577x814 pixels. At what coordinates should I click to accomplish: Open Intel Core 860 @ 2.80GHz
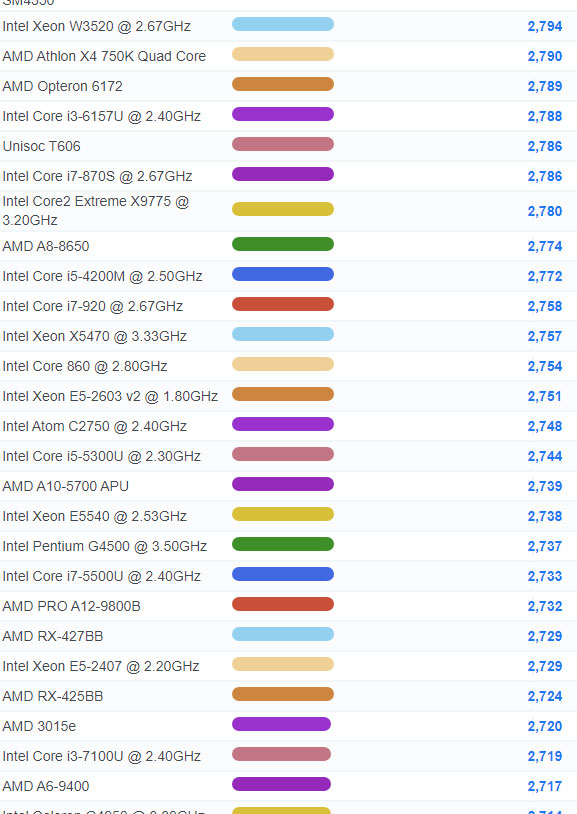pyautogui.click(x=85, y=367)
